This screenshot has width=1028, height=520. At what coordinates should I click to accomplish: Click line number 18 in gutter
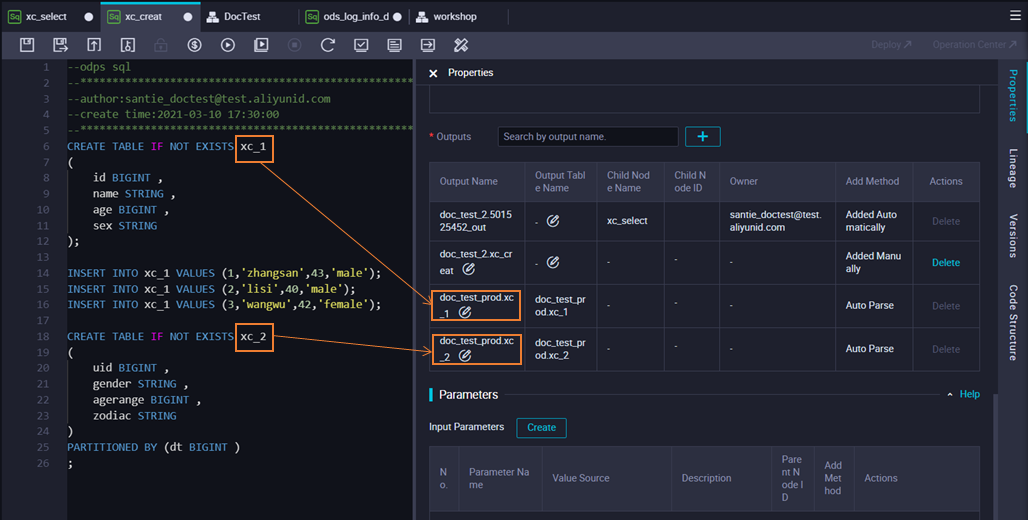(43, 336)
